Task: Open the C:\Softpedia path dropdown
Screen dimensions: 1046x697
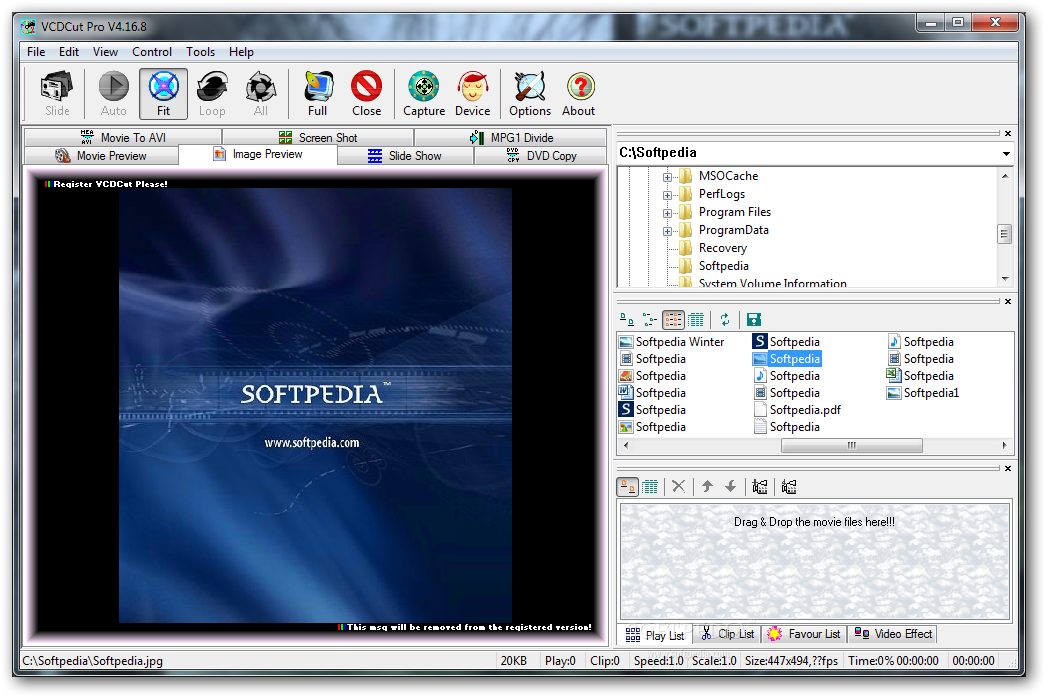Action: pyautogui.click(x=1006, y=153)
